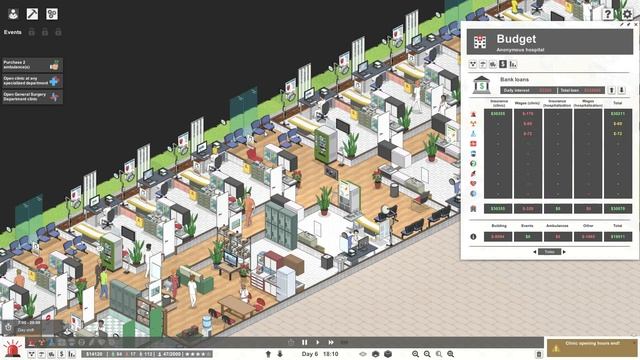Click the 'Today' period label in Budget panel
This screenshot has height=360, width=640.
coord(549,252)
